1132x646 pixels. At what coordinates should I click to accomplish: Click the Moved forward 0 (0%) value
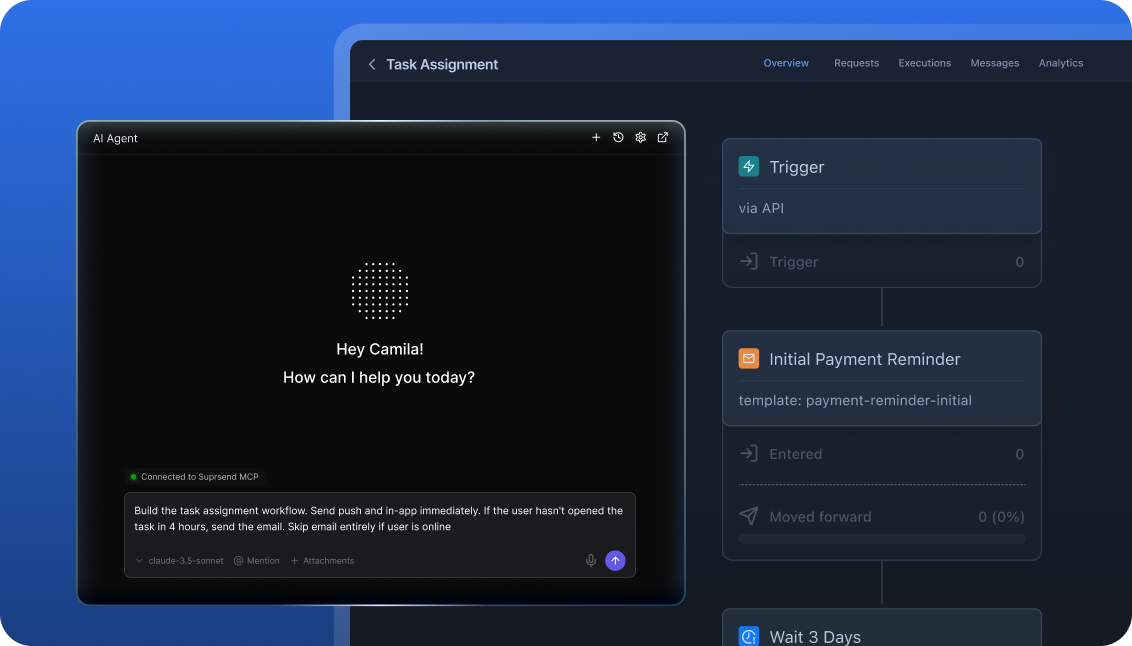pos(1001,517)
